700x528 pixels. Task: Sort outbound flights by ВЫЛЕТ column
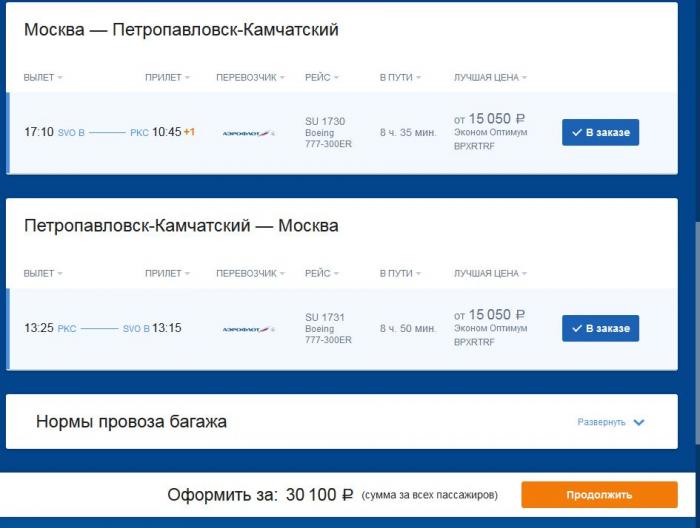(43, 77)
